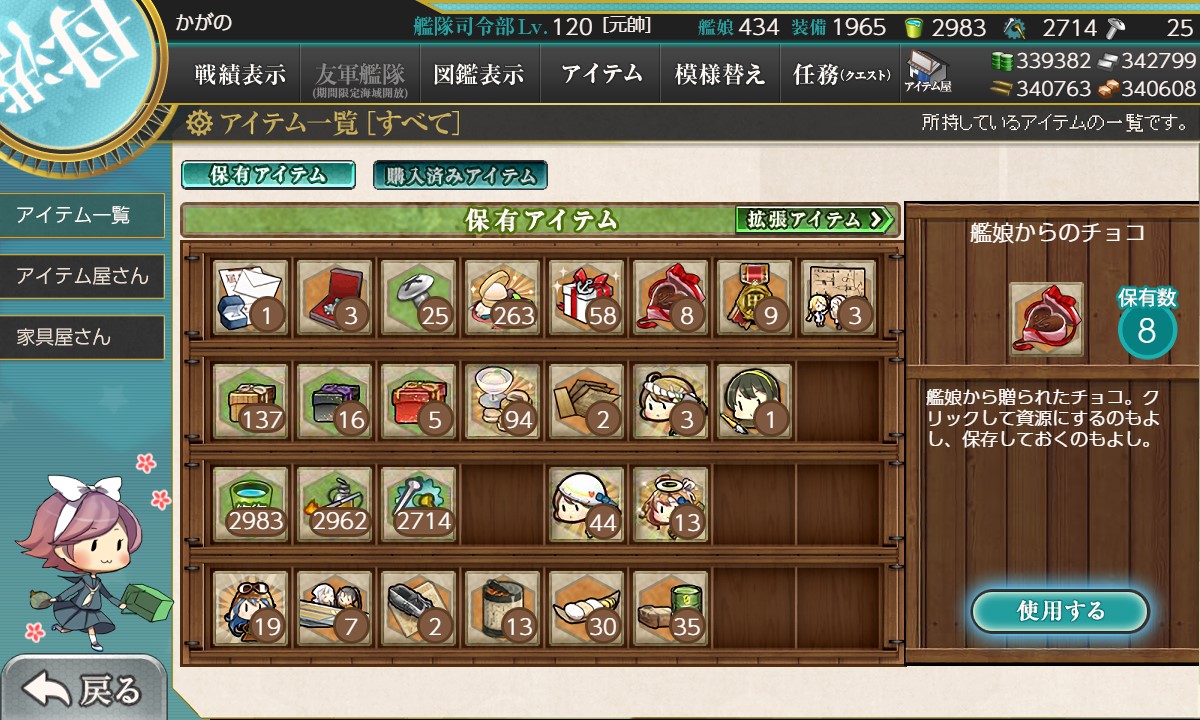Switch to 保有アイテム tab

tap(268, 175)
